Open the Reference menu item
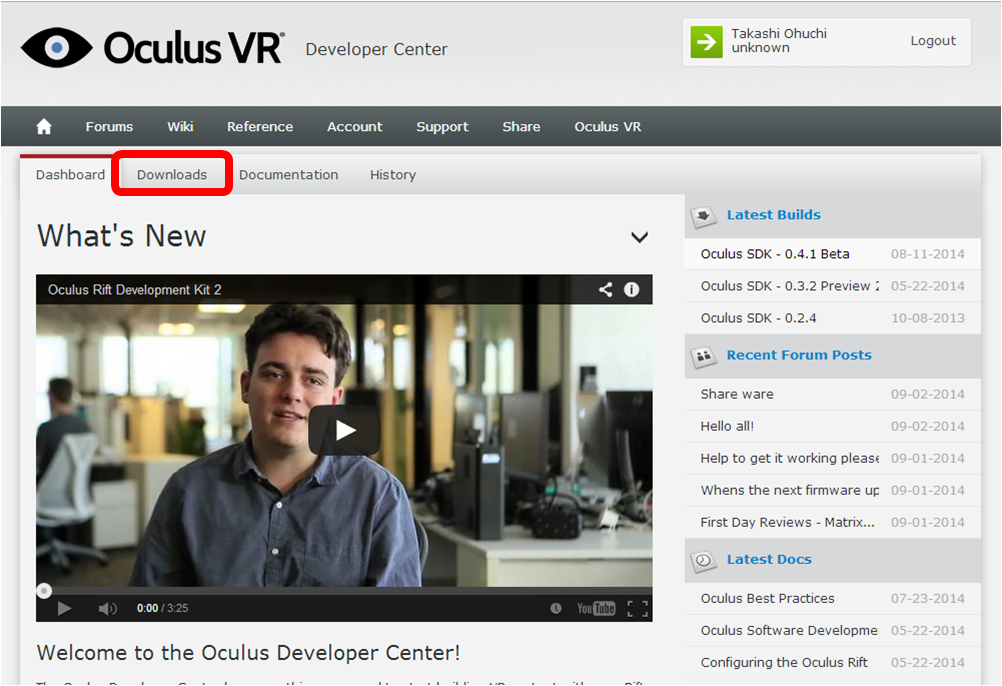The image size is (1002, 686). point(260,126)
